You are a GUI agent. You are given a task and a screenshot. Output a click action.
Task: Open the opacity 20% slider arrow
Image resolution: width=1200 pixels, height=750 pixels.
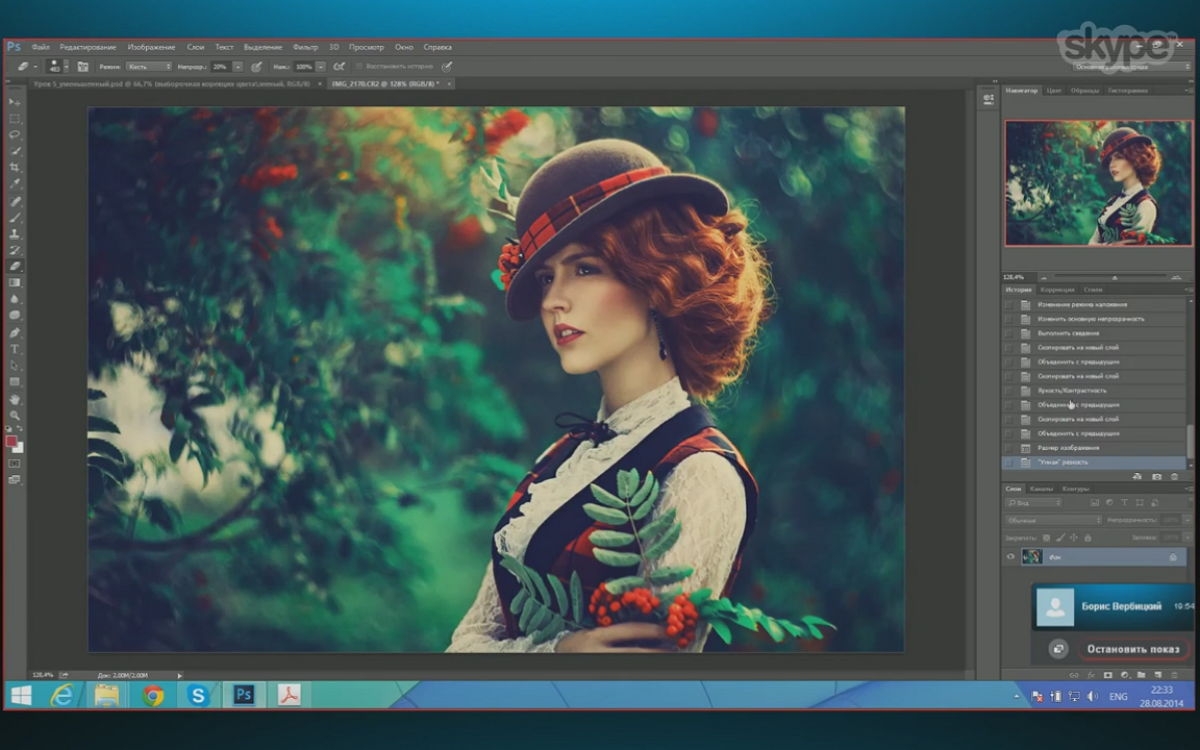pyautogui.click(x=238, y=66)
